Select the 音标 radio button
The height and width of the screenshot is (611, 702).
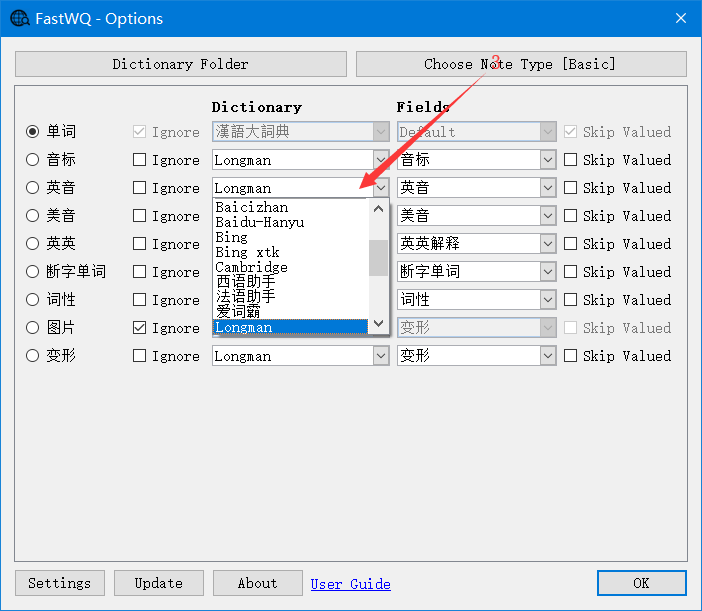33,160
